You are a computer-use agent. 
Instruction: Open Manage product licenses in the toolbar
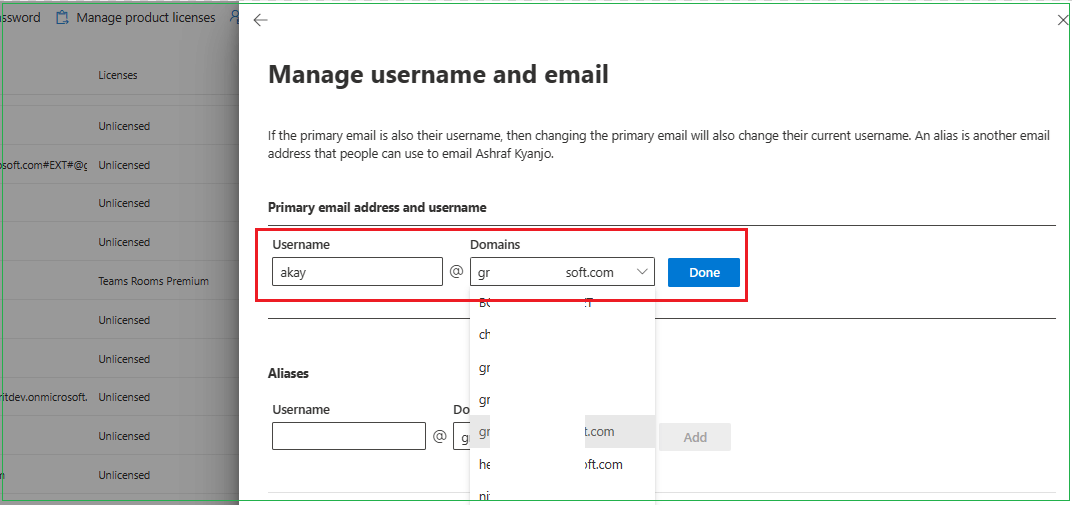(135, 18)
